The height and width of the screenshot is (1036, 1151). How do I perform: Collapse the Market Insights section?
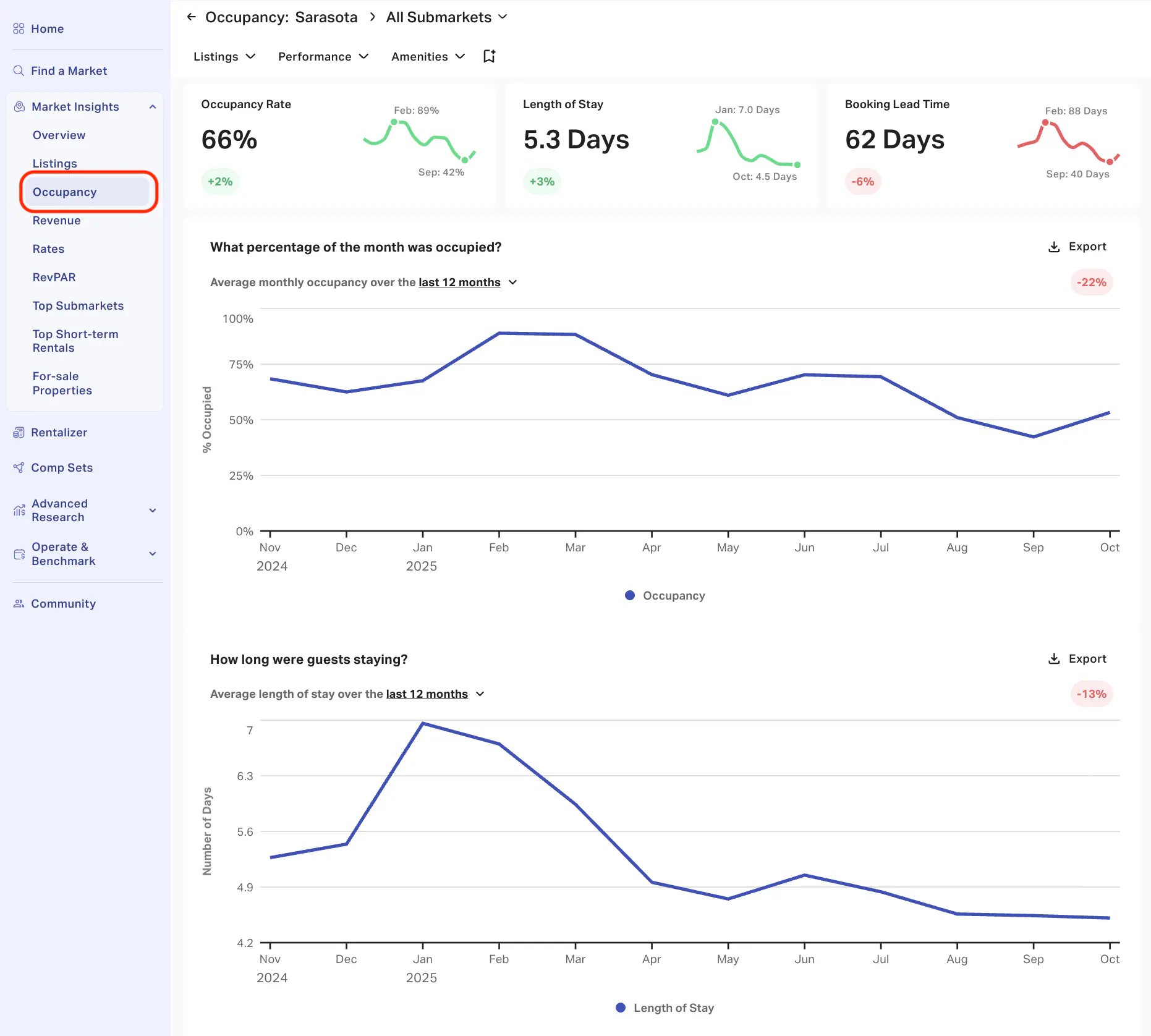(152, 107)
